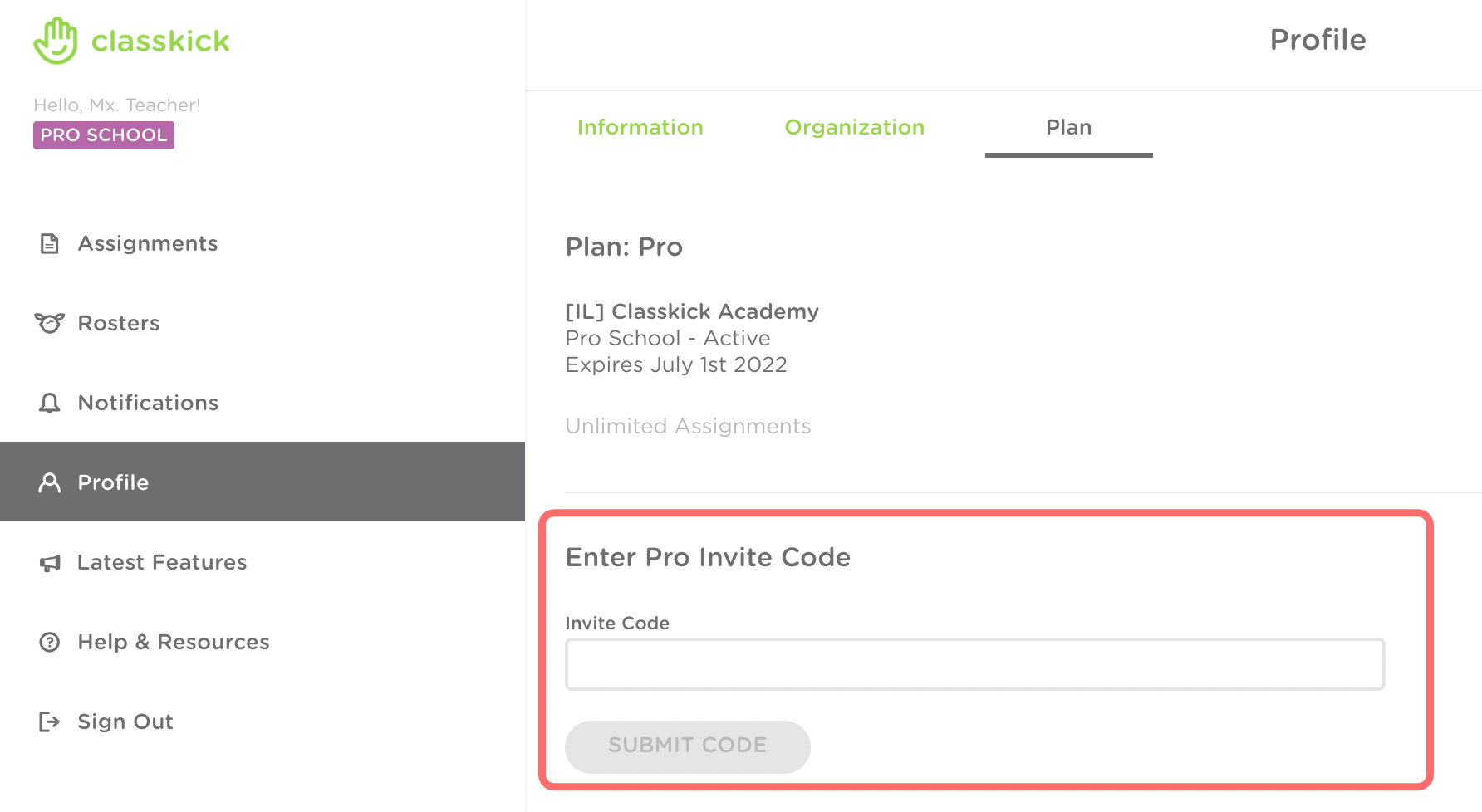Click the Assignments document icon
Viewport: 1482px width, 812px height.
pos(50,243)
